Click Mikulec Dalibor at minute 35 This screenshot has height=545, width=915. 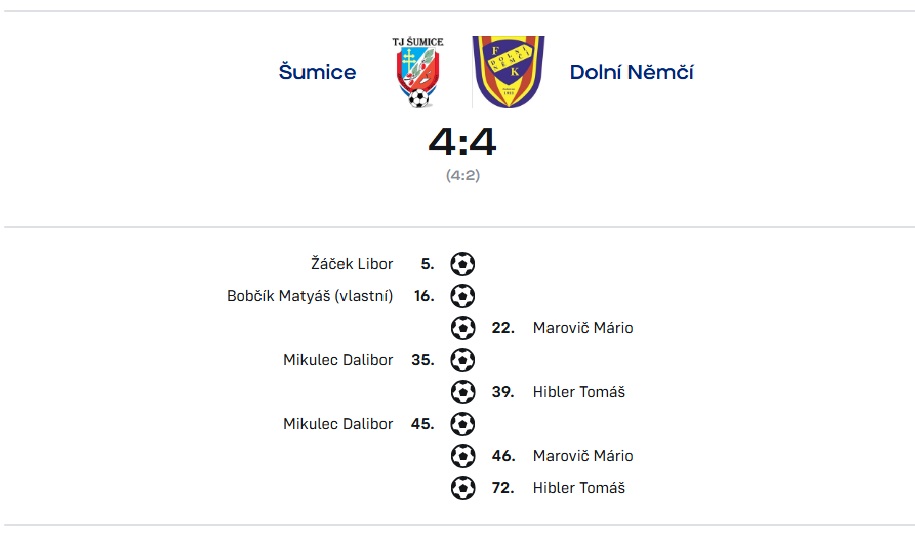[x=338, y=360]
